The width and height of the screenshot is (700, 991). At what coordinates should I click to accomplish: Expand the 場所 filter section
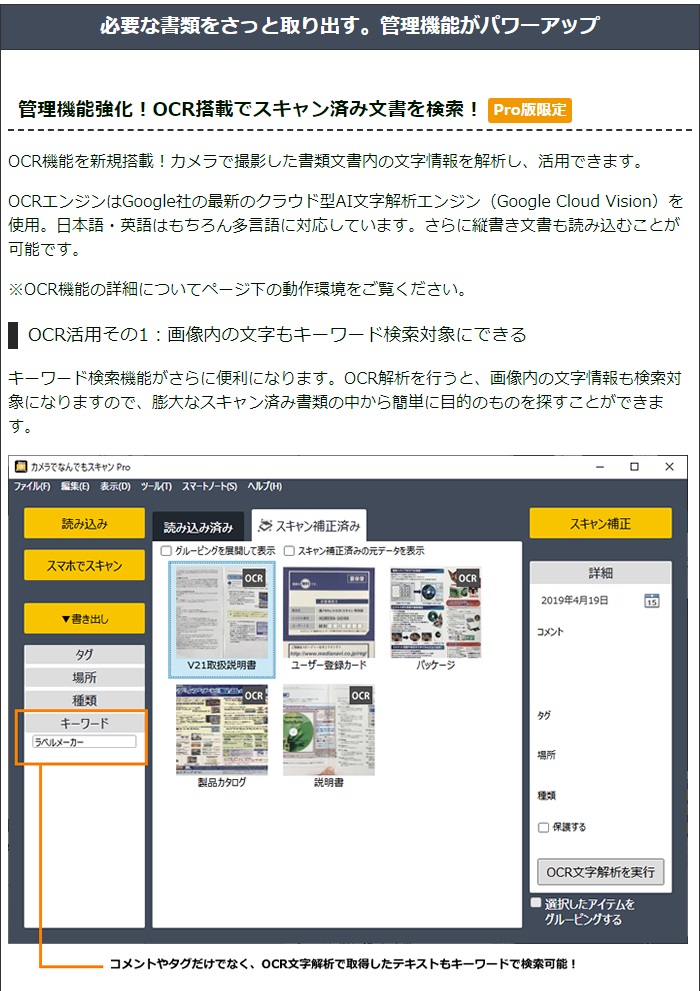click(x=84, y=678)
